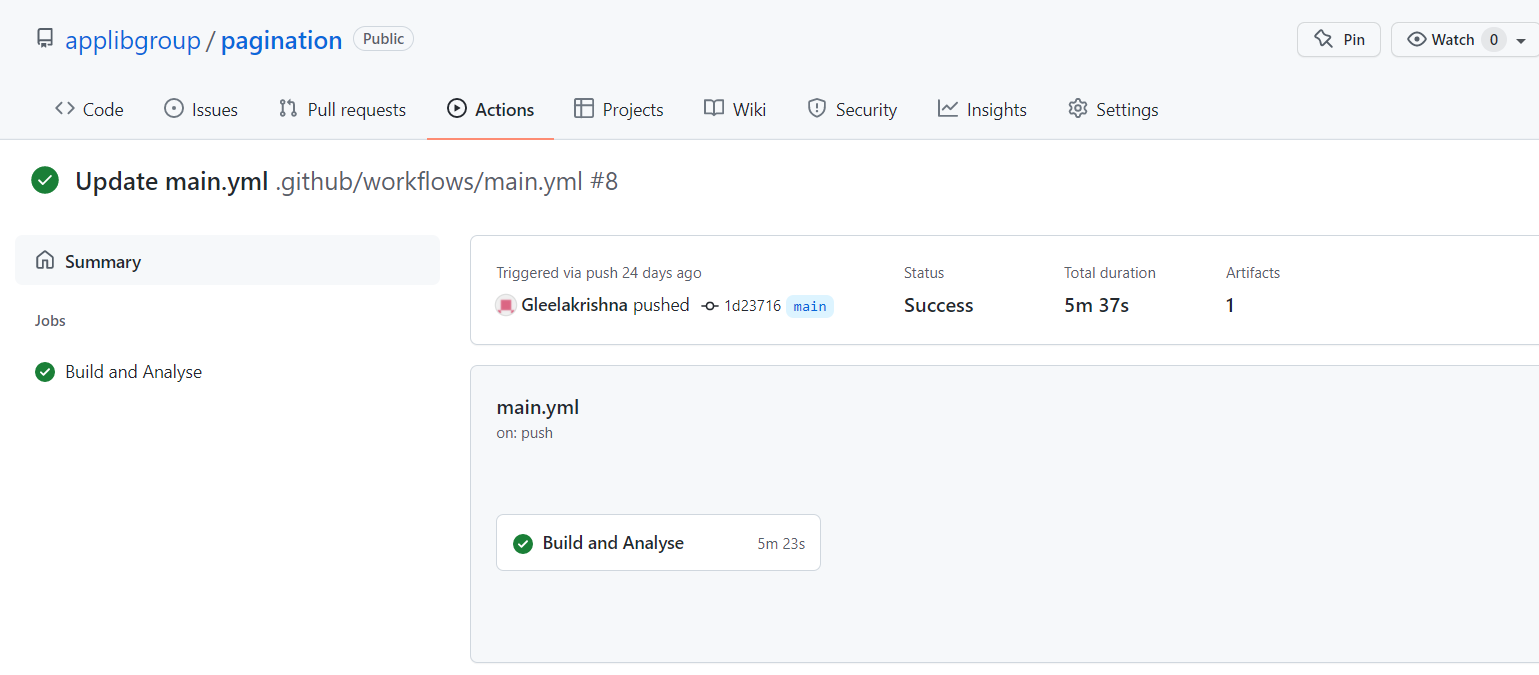Open commit 1d23716 link
Screen dimensions: 1539x675
click(752, 306)
